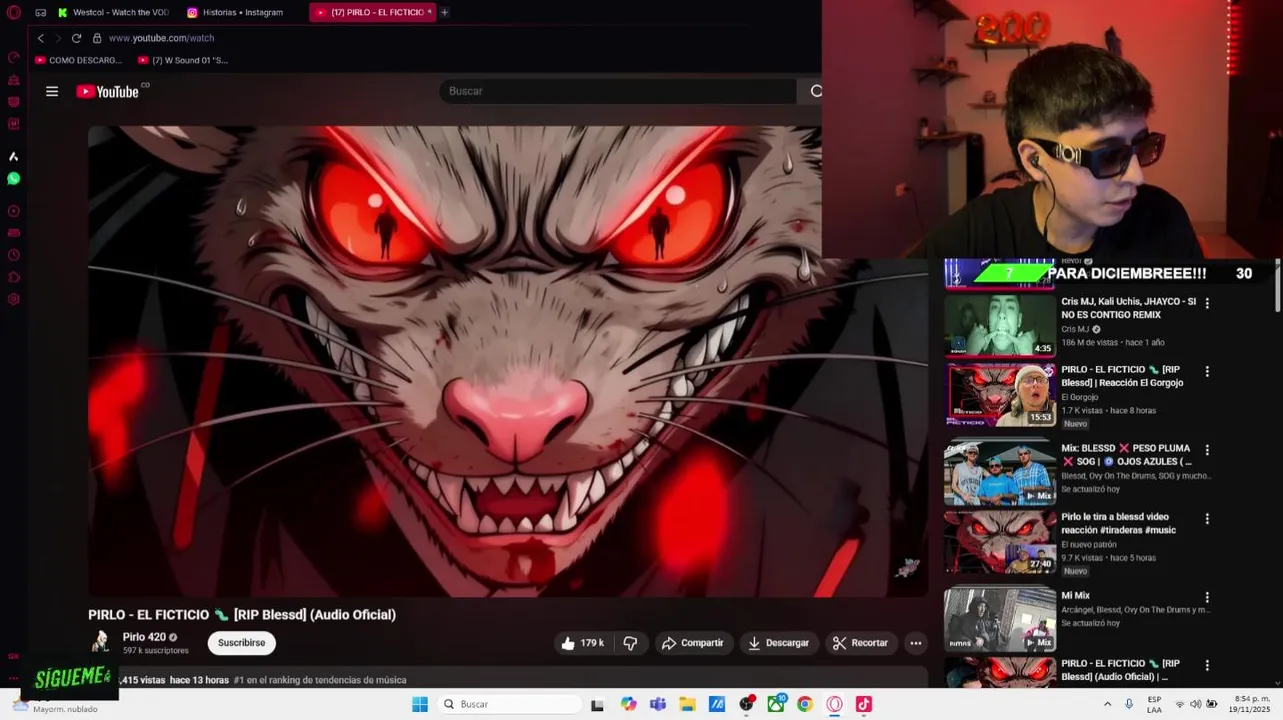Open Cris MJ SI NO ES CONTIGO REMIX thumbnail
This screenshot has width=1283, height=720.
coord(1000,325)
